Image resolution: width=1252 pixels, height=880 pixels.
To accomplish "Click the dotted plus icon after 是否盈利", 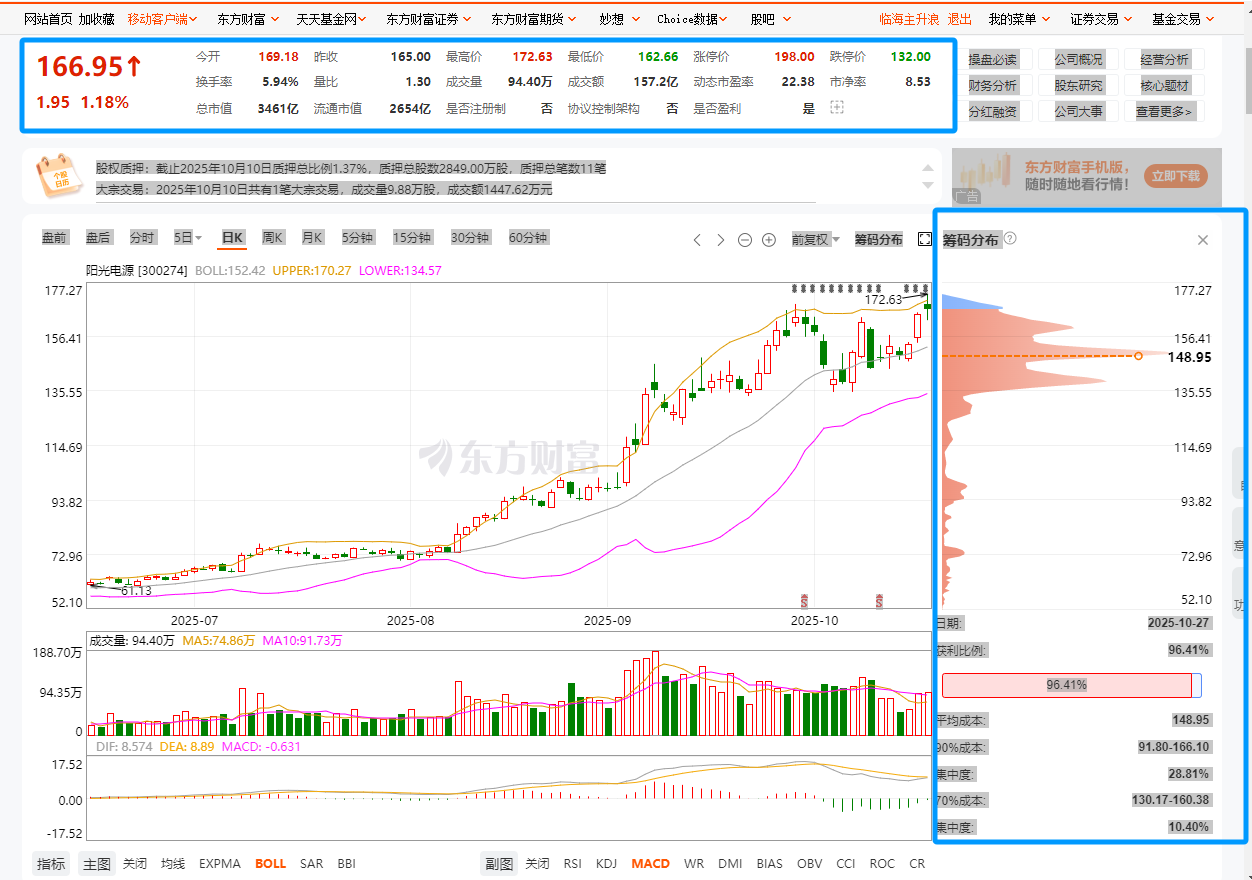I will pos(838,107).
